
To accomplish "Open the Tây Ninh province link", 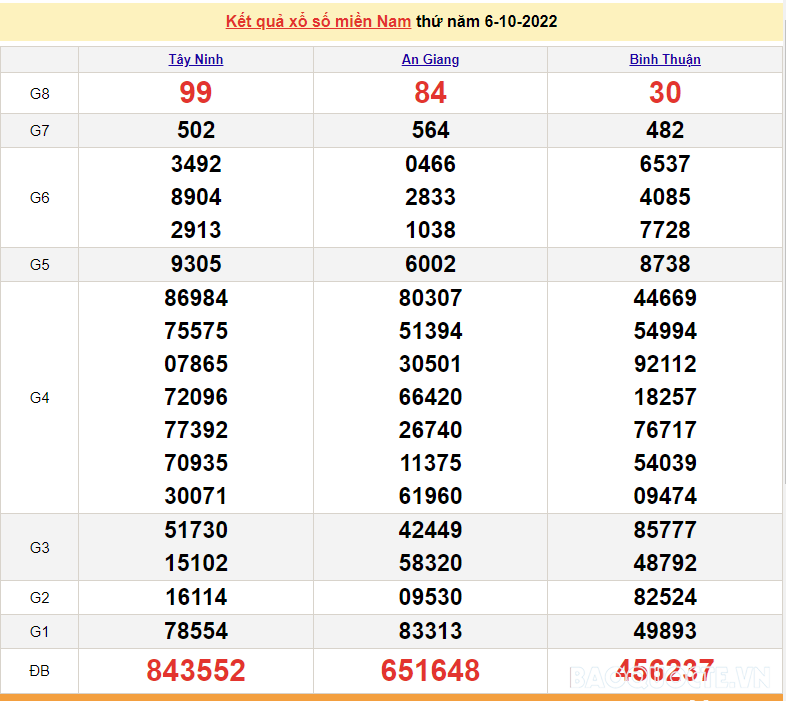I will point(196,60).
